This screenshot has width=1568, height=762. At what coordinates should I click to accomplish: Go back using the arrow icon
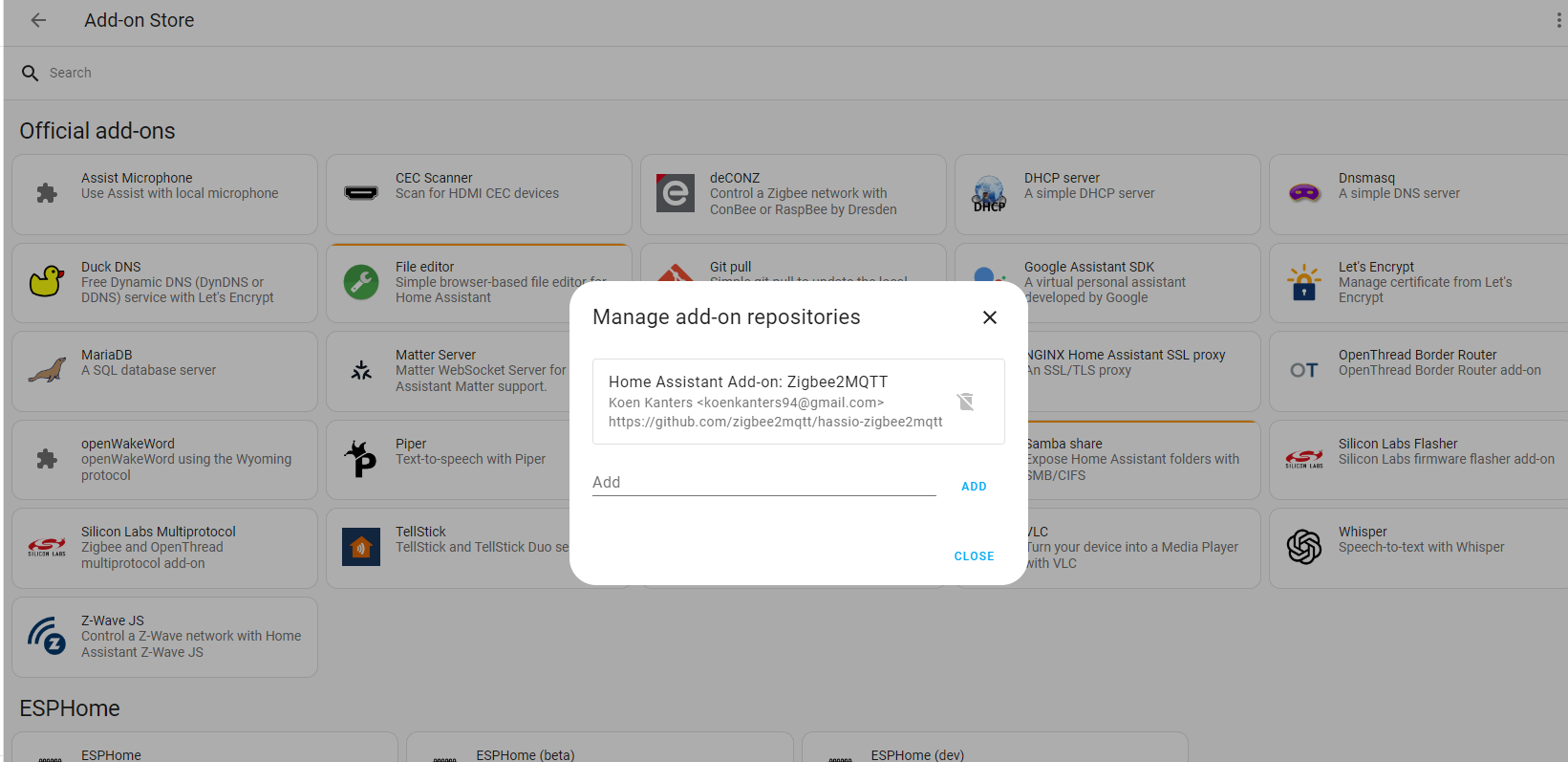[x=38, y=20]
